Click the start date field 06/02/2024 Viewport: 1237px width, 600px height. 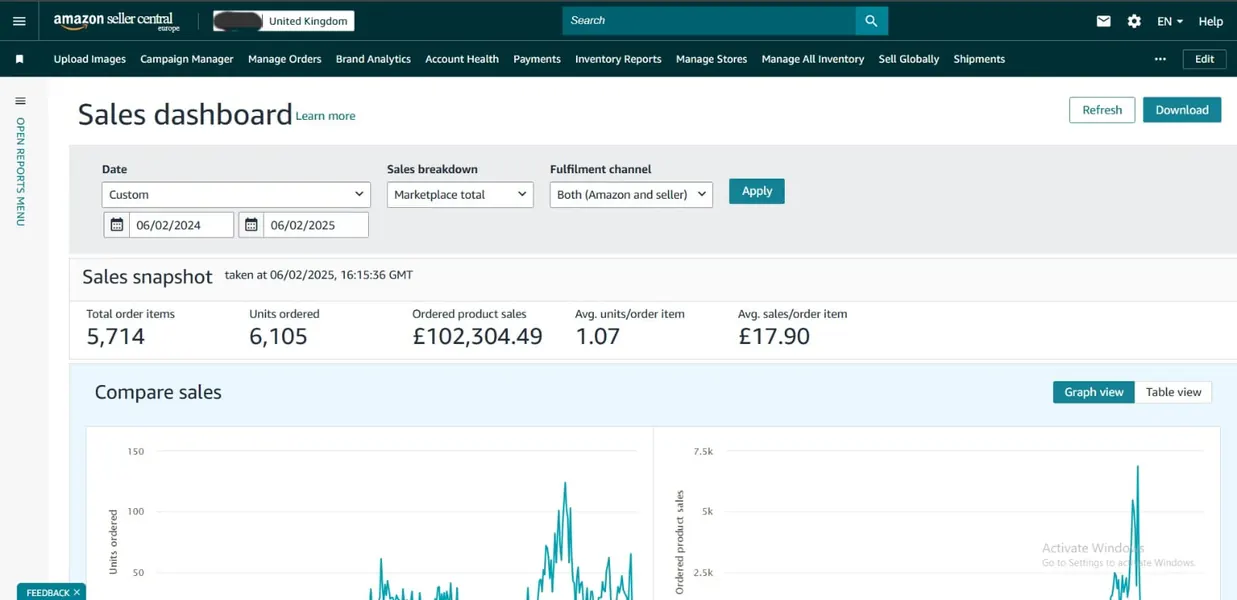(x=181, y=225)
